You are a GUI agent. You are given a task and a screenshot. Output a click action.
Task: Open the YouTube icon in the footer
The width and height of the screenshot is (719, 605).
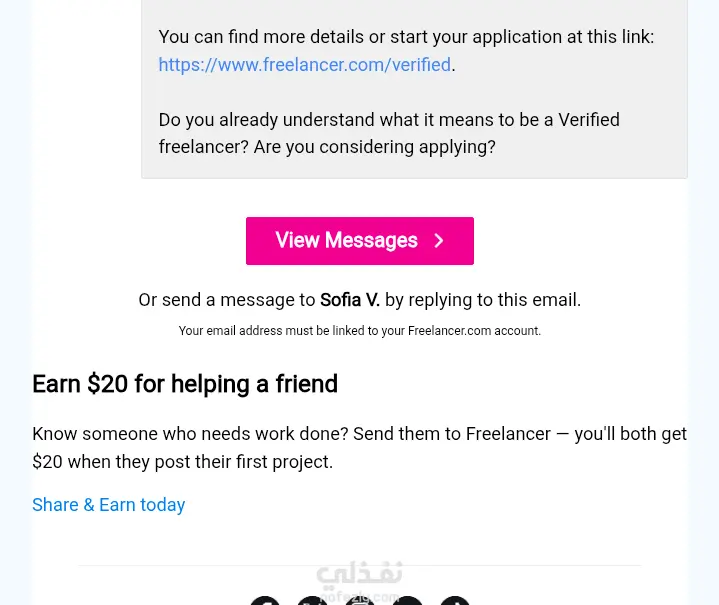point(408,602)
